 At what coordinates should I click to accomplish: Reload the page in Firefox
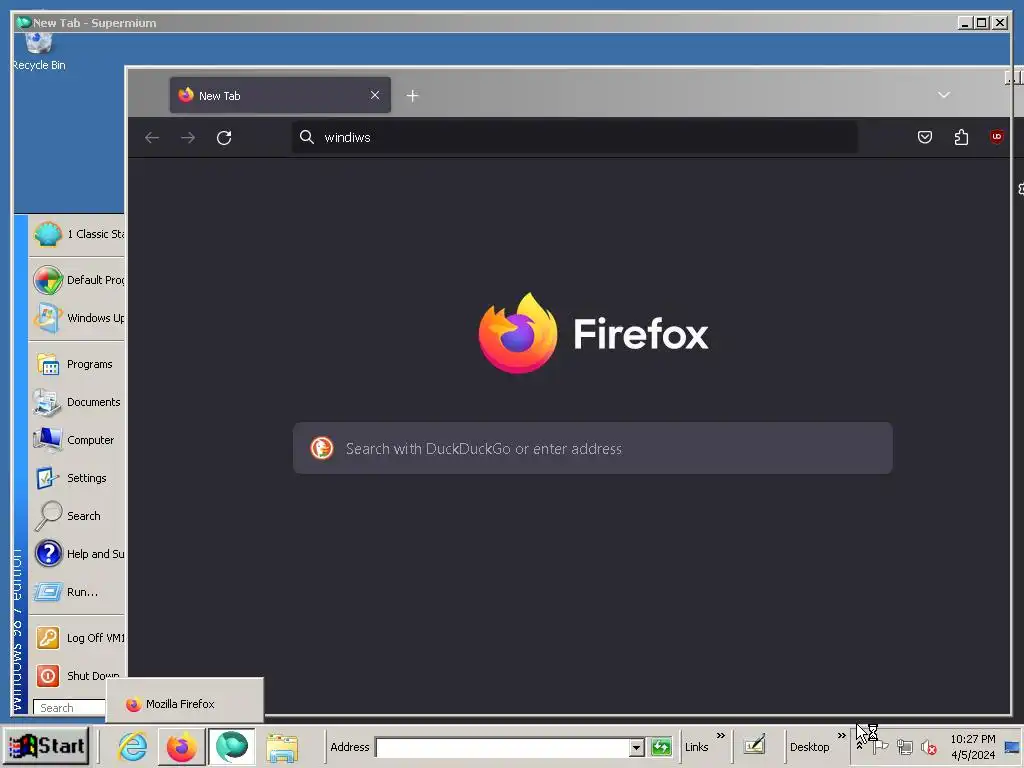224,137
